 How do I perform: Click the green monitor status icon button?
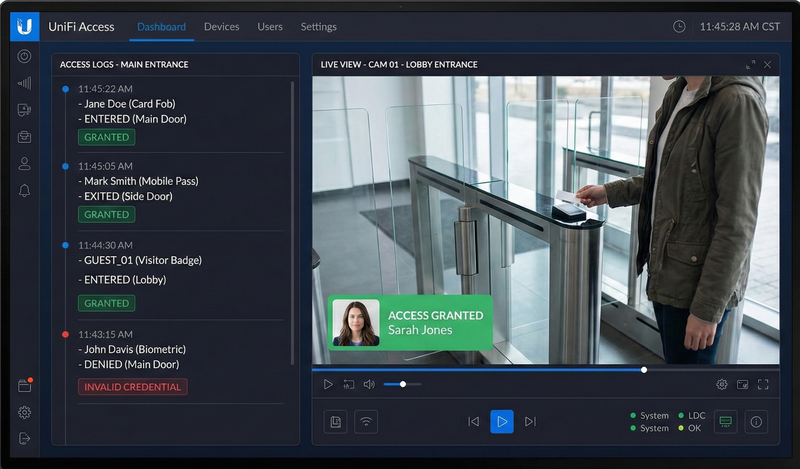pos(725,422)
